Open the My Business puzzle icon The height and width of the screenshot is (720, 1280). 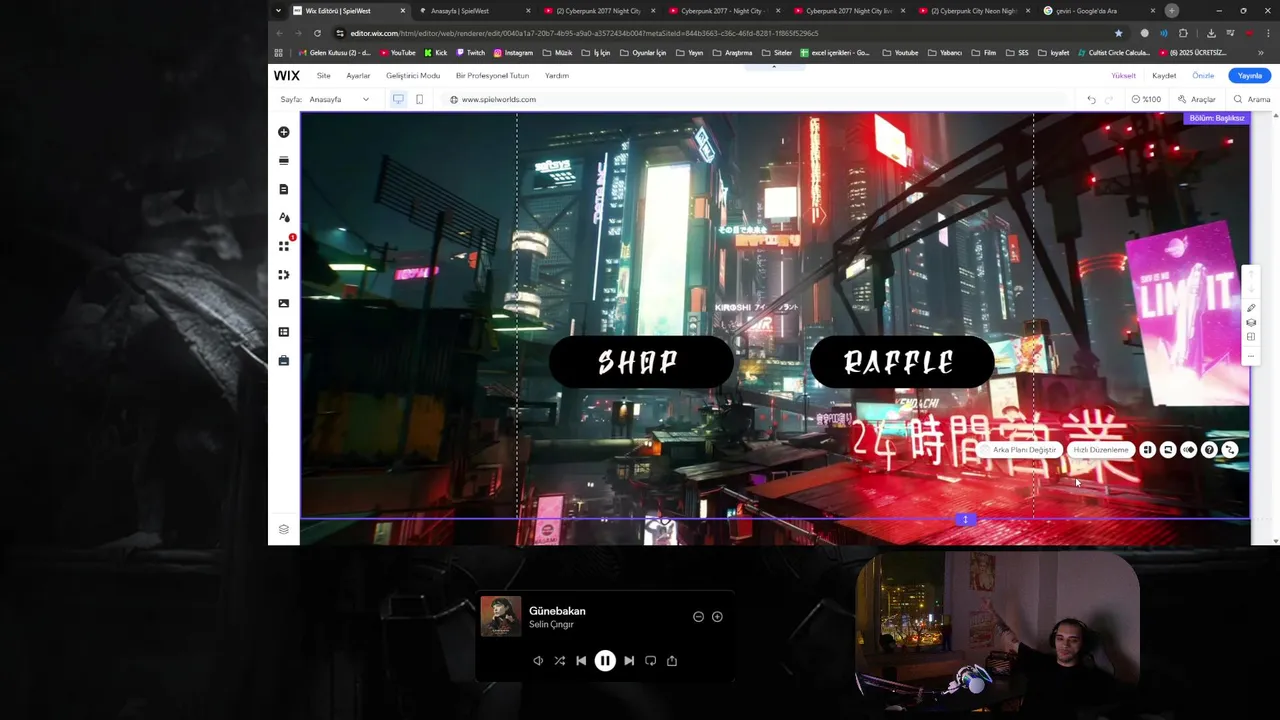point(284,274)
